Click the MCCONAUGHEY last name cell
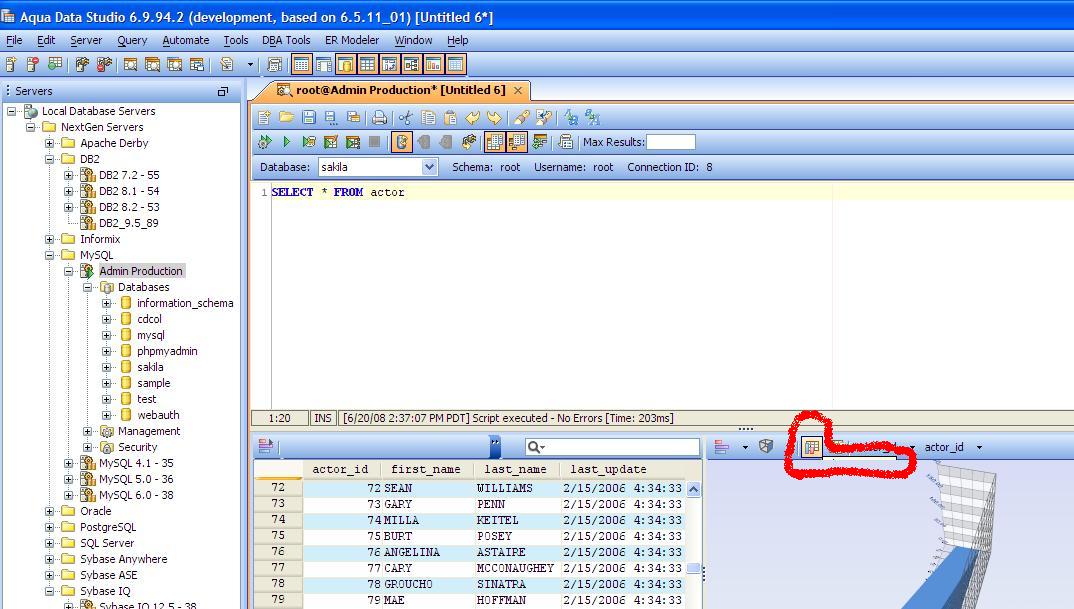Screen dimensions: 1074x609 tap(515, 568)
